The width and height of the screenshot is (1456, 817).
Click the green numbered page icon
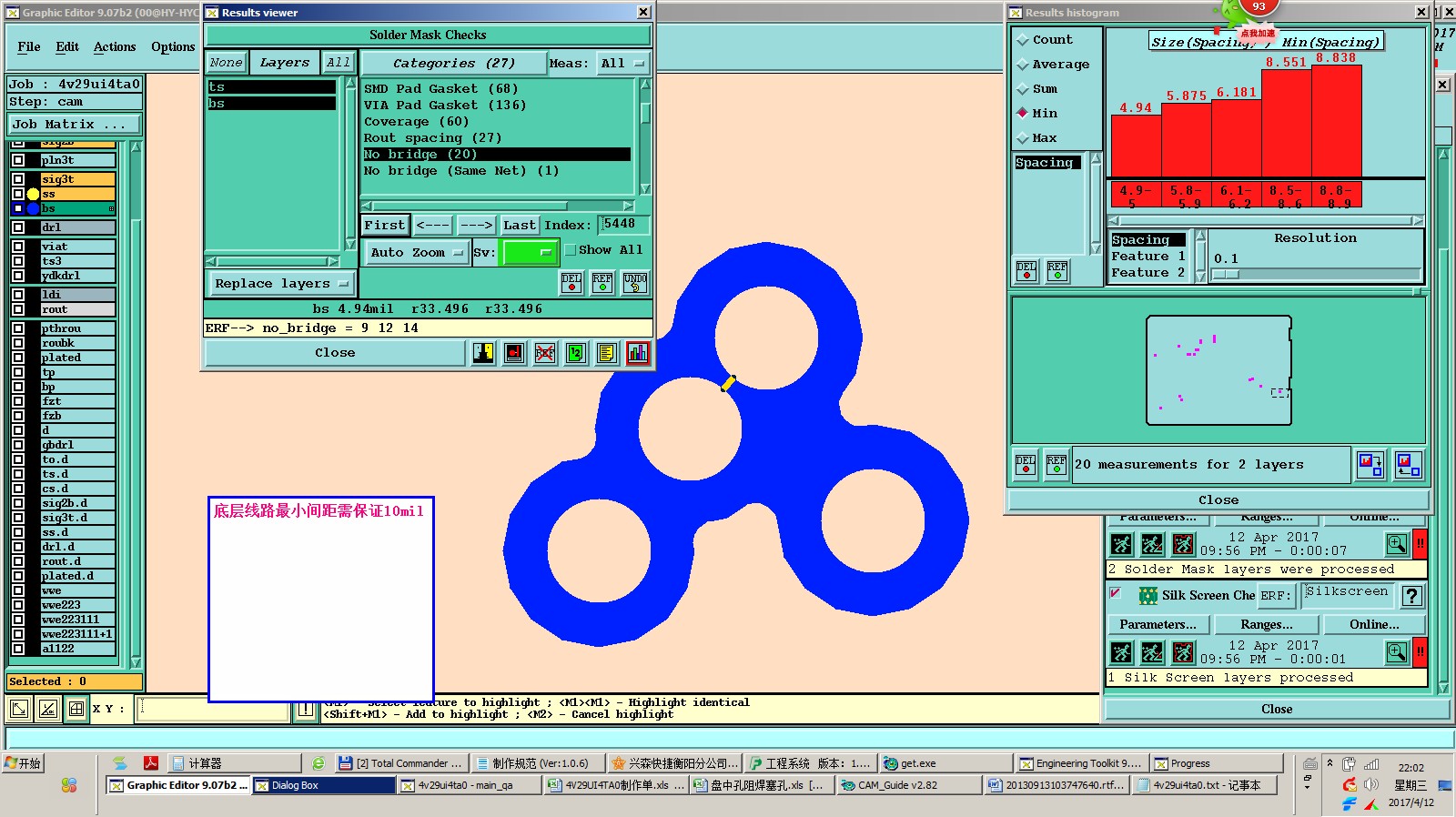click(576, 353)
